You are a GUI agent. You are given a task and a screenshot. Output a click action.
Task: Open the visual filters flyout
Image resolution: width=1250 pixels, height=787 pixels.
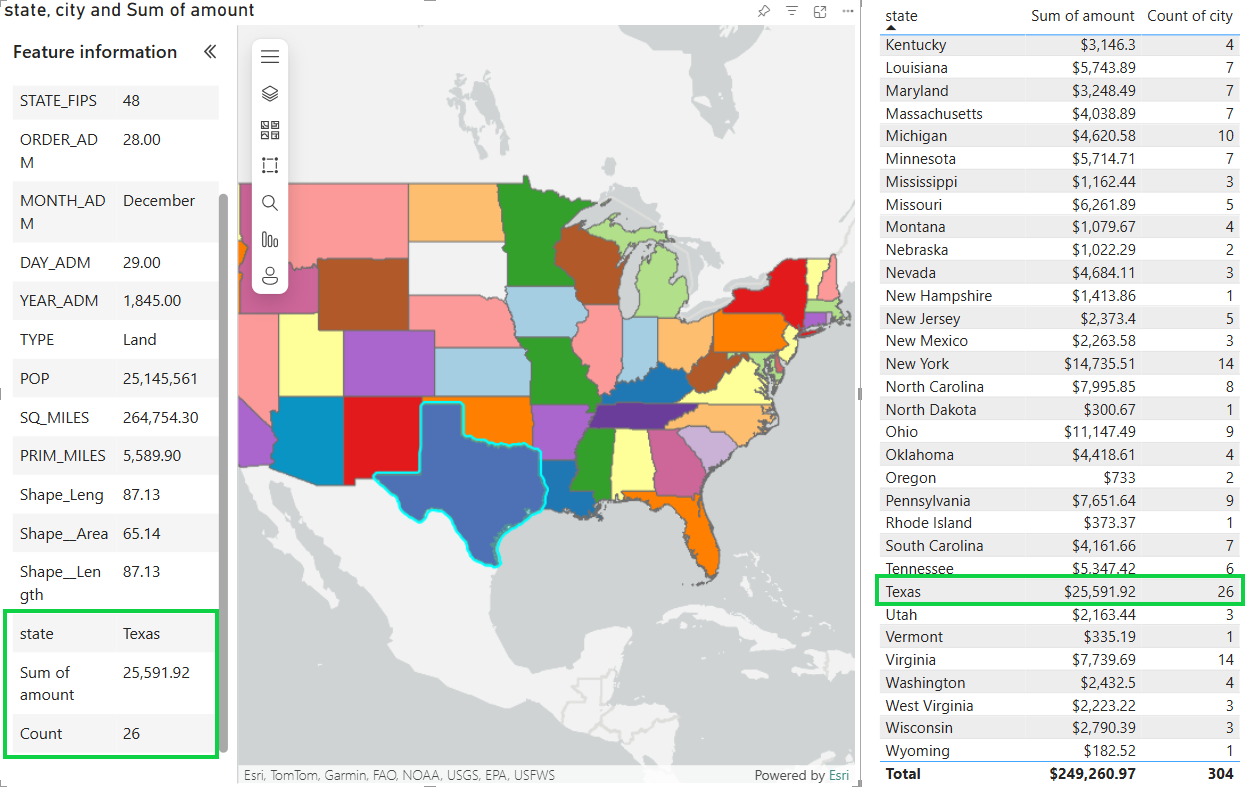point(791,11)
